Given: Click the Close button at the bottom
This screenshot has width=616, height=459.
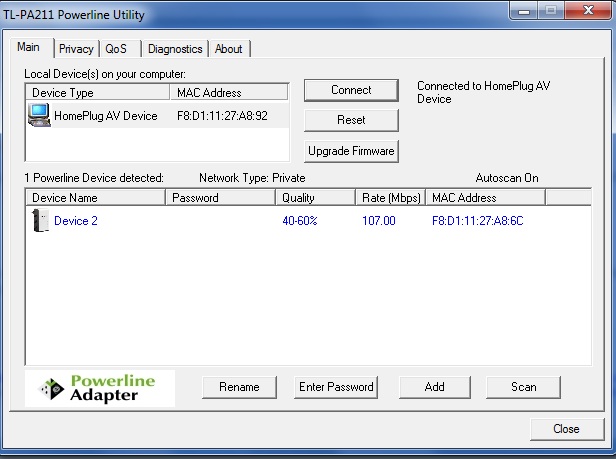Looking at the screenshot, I should [566, 429].
